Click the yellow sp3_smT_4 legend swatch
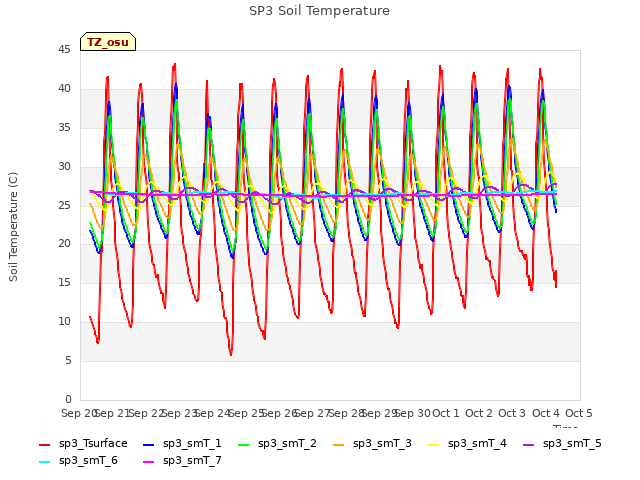Screen dimensions: 640x480 433,445
